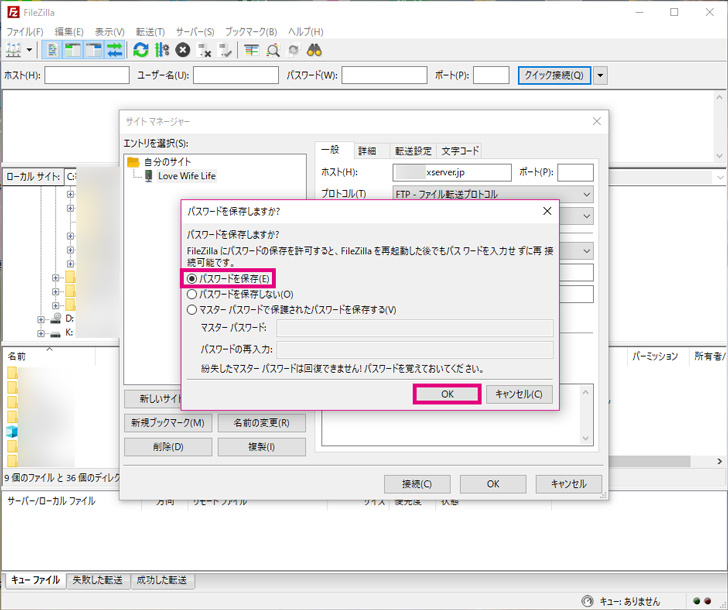Click the reconnect to last server icon
This screenshot has width=728, height=610.
click(226, 50)
